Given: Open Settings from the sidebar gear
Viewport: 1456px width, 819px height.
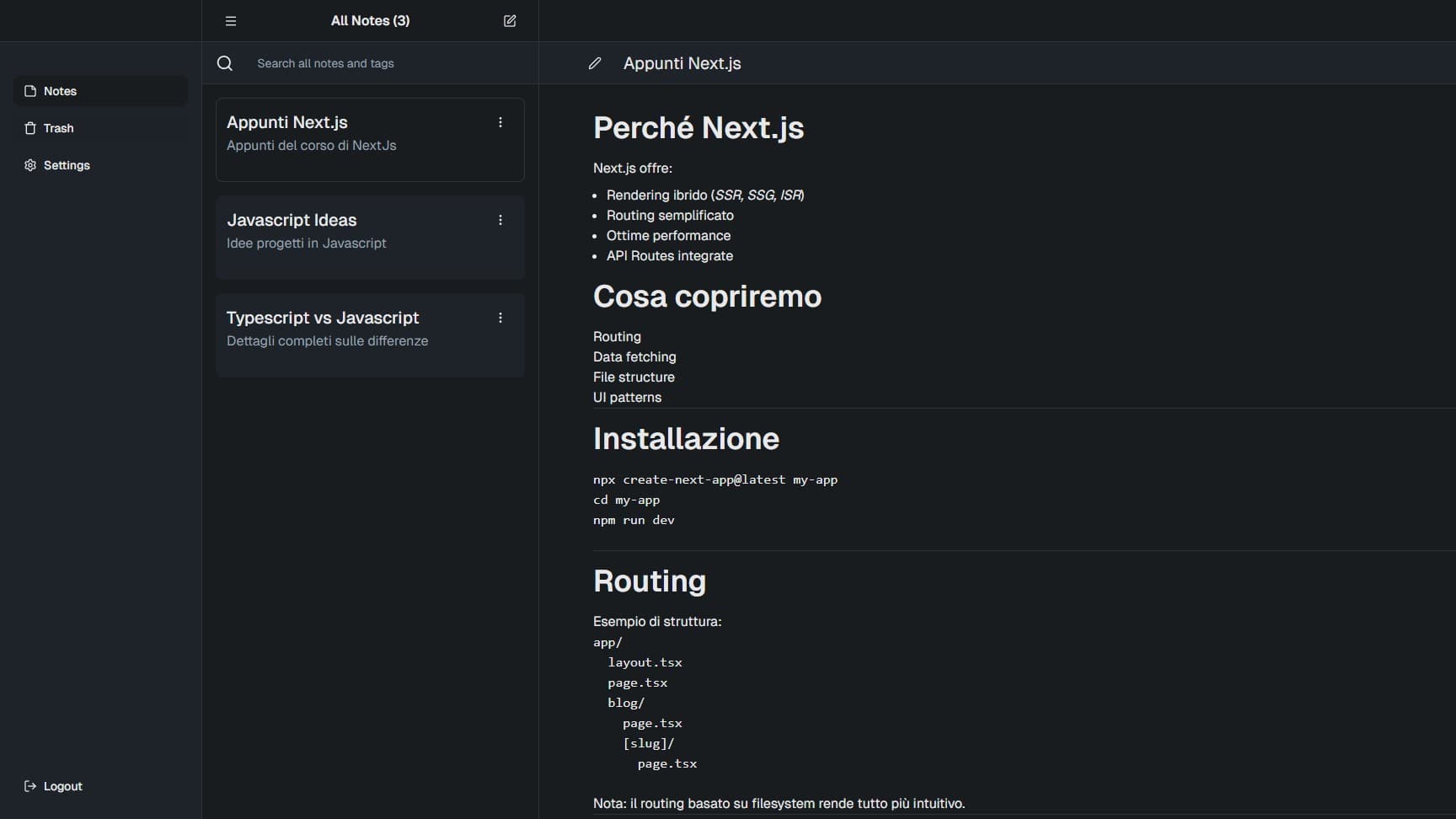Looking at the screenshot, I should [x=30, y=165].
